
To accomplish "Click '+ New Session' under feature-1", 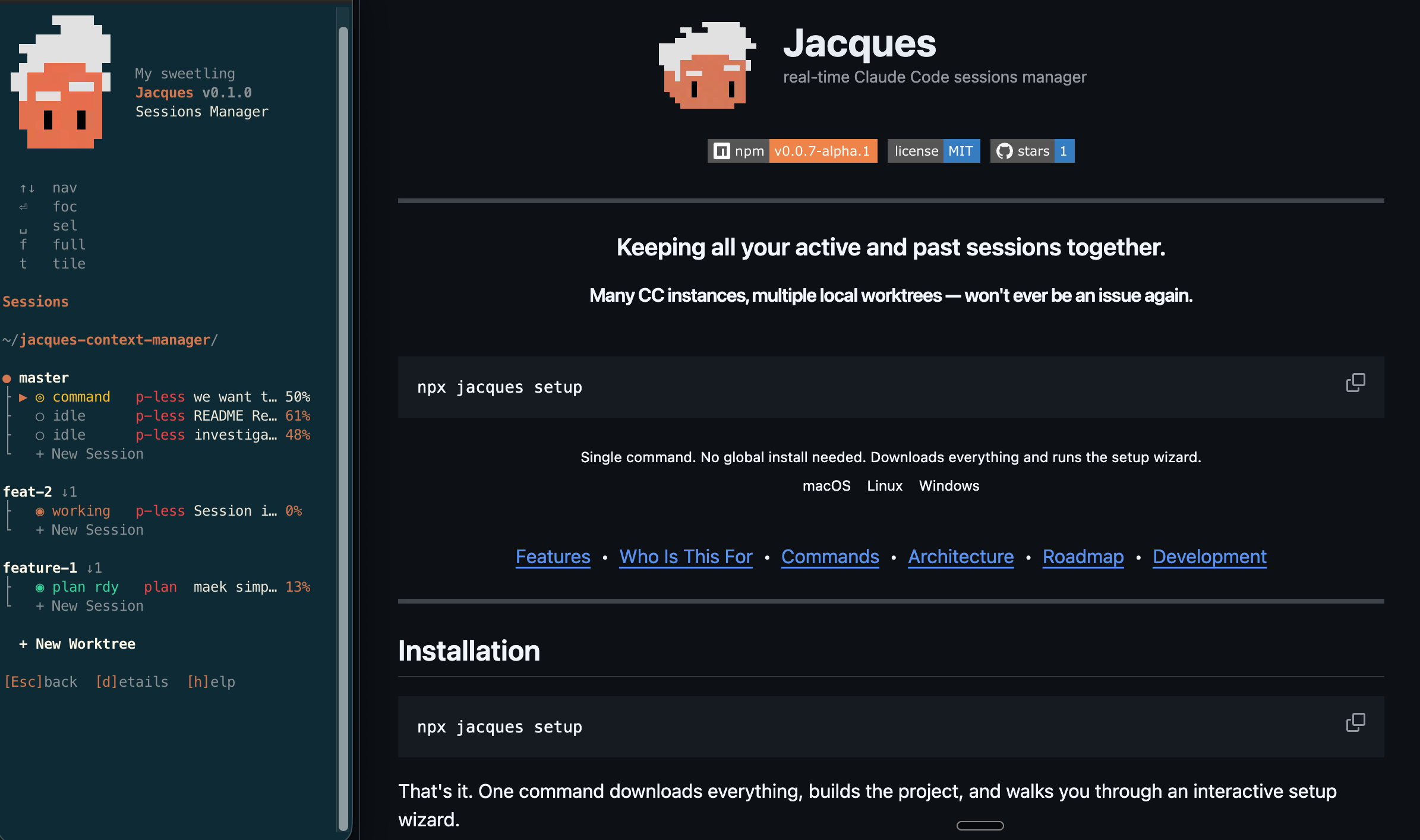I will pyautogui.click(x=90, y=606).
